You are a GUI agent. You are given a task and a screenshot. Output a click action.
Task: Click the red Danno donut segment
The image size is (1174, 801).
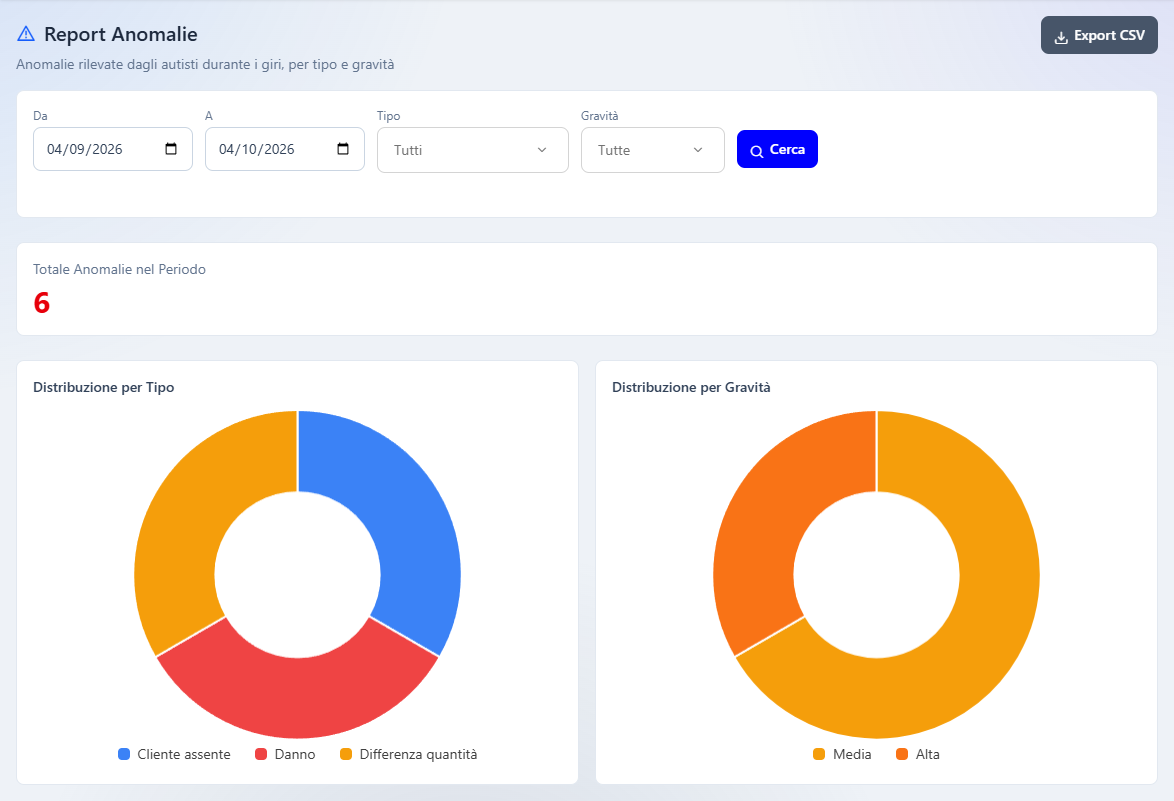(x=297, y=696)
